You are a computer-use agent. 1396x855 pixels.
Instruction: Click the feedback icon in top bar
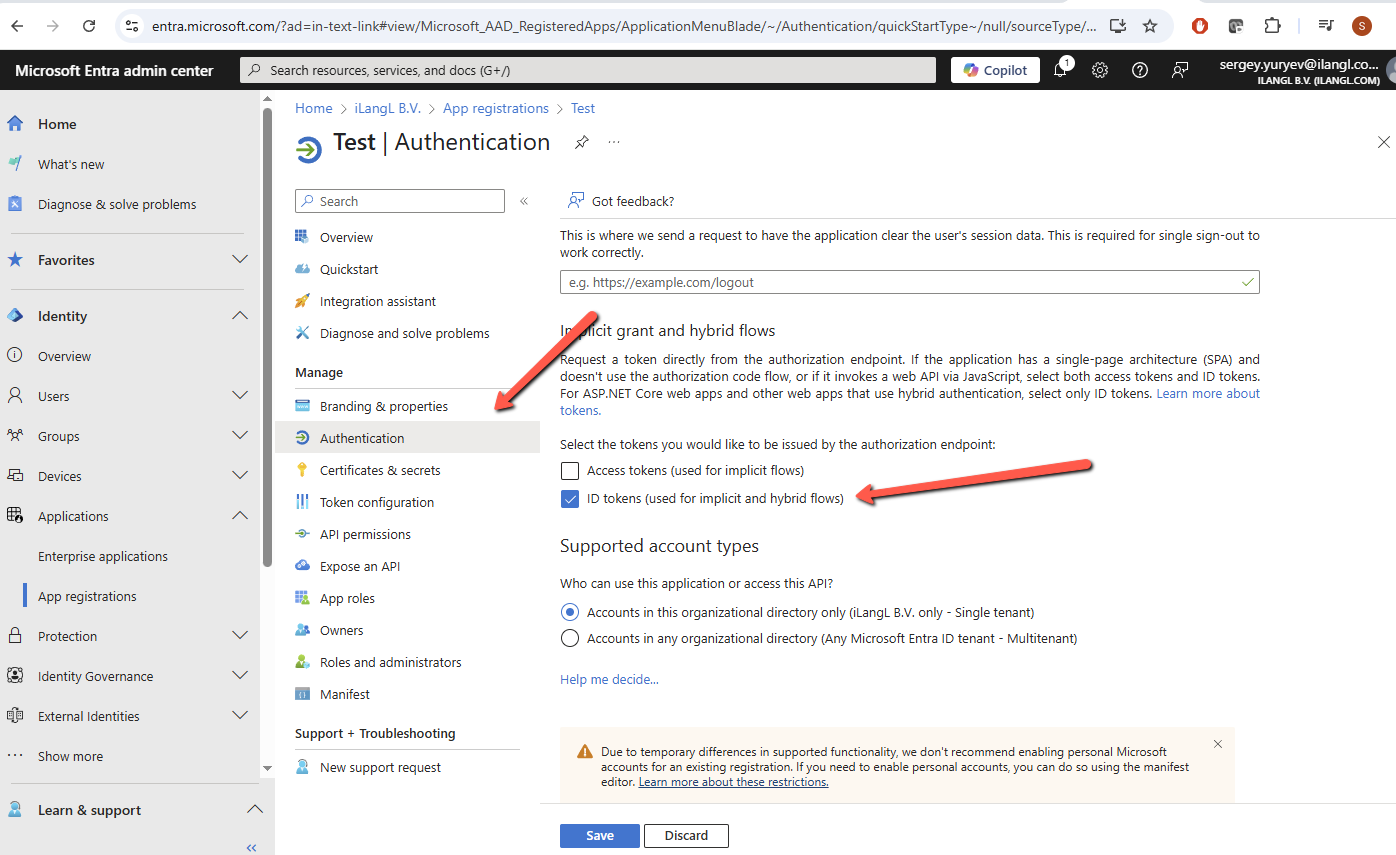coord(1180,70)
